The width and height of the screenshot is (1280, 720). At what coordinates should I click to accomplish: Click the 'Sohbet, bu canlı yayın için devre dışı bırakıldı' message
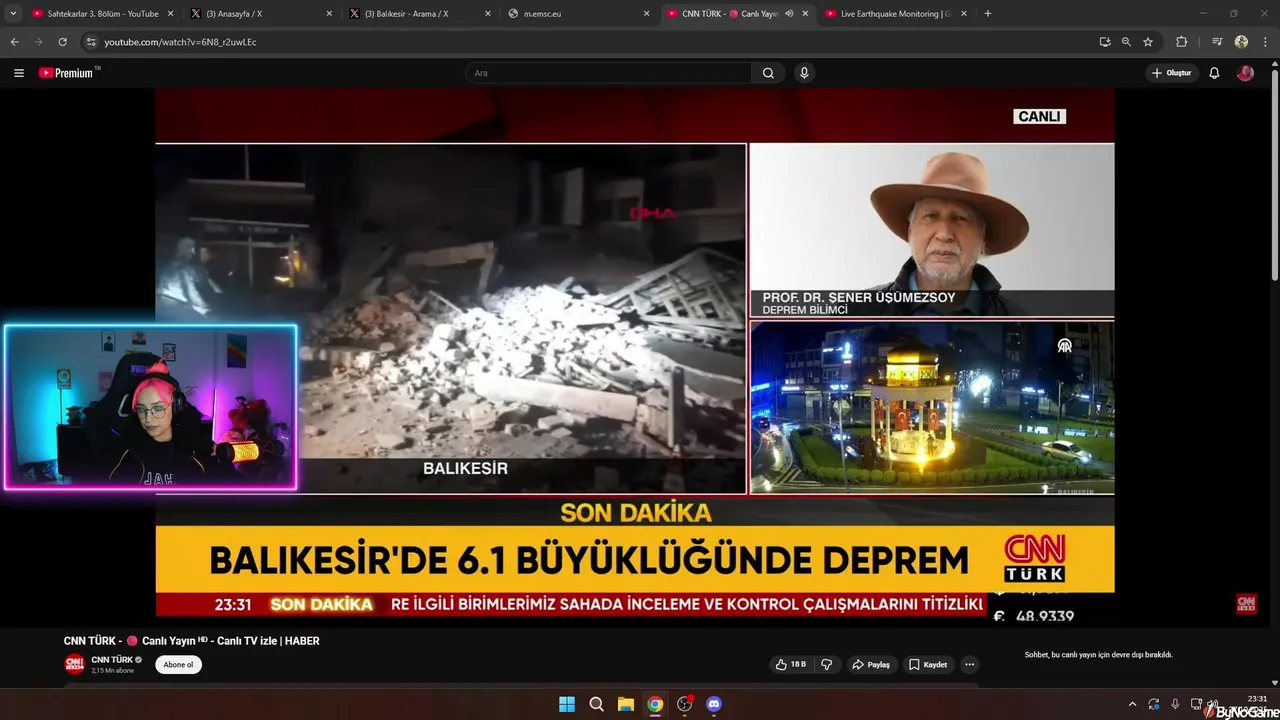[1098, 655]
